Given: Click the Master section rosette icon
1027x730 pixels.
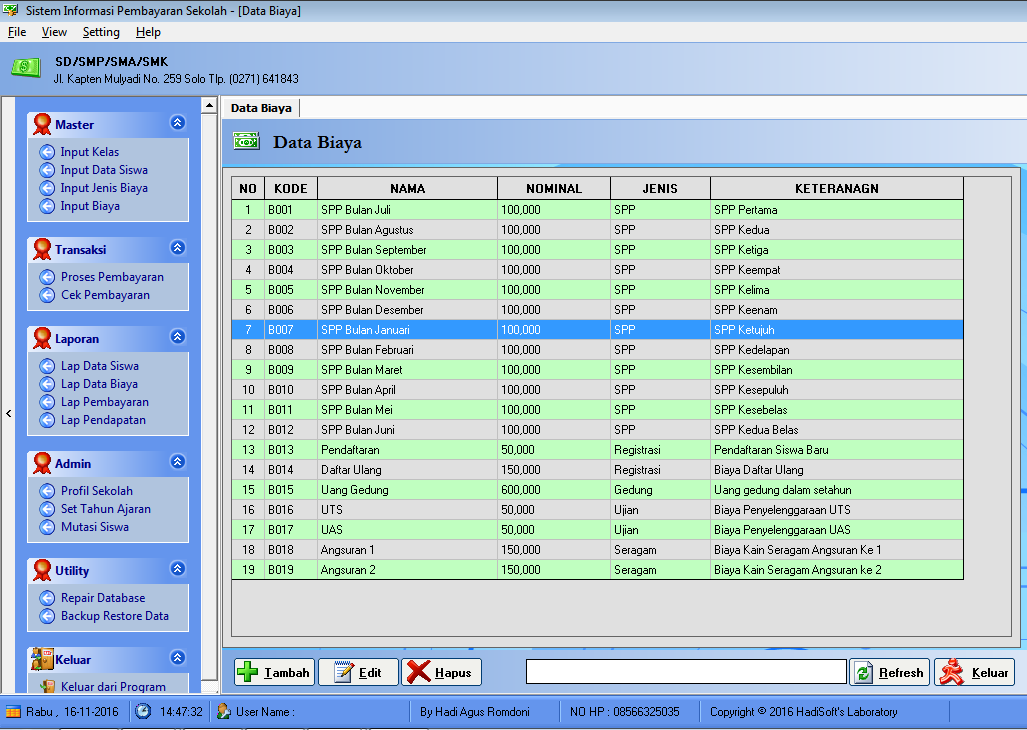Looking at the screenshot, I should pos(42,124).
